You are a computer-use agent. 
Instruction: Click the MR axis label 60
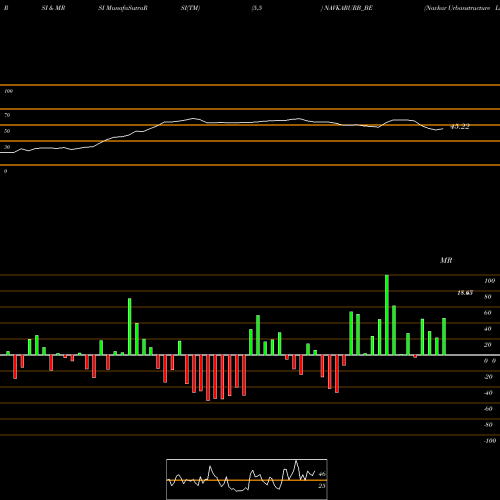pos(488,313)
